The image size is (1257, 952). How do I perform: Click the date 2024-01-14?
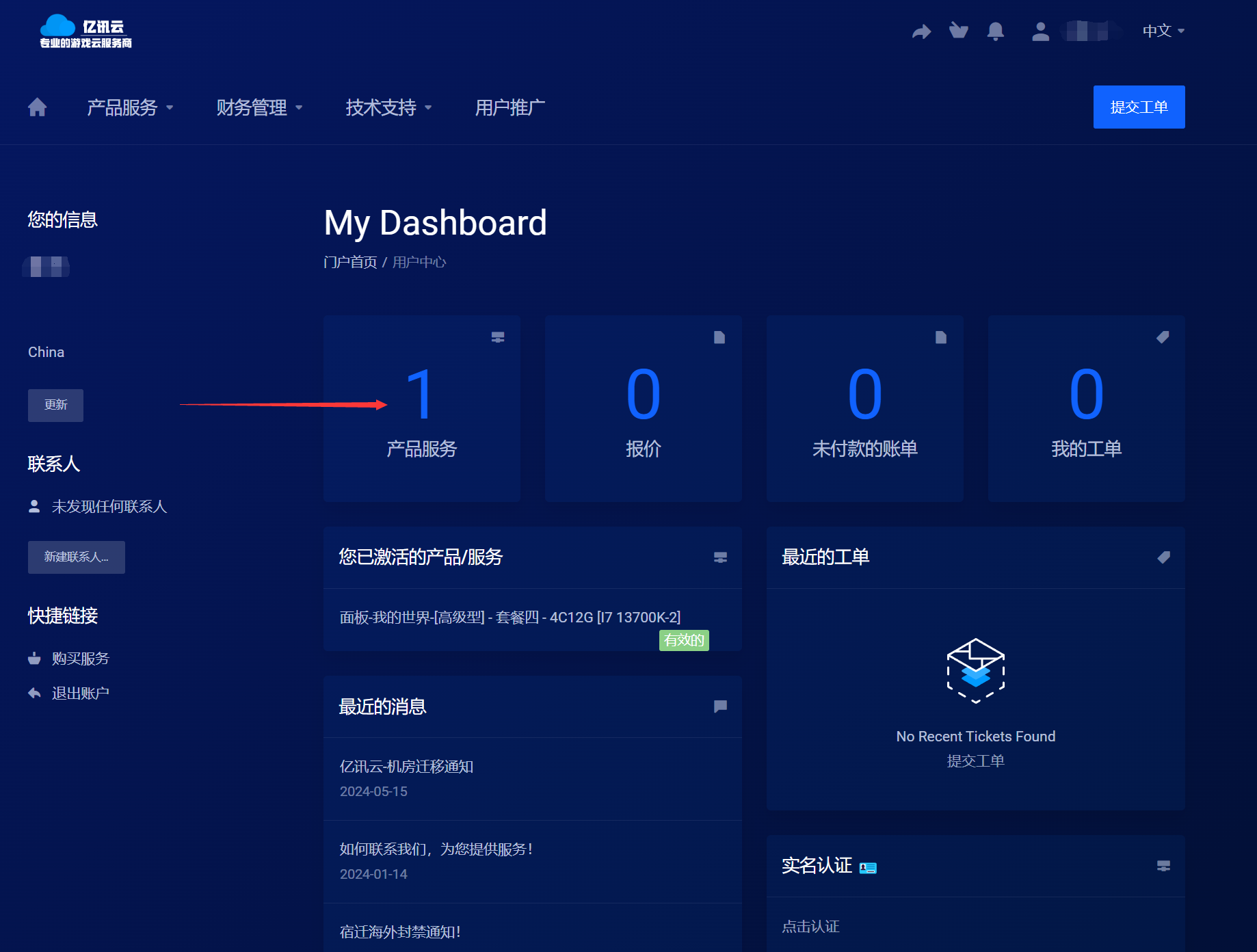click(373, 874)
